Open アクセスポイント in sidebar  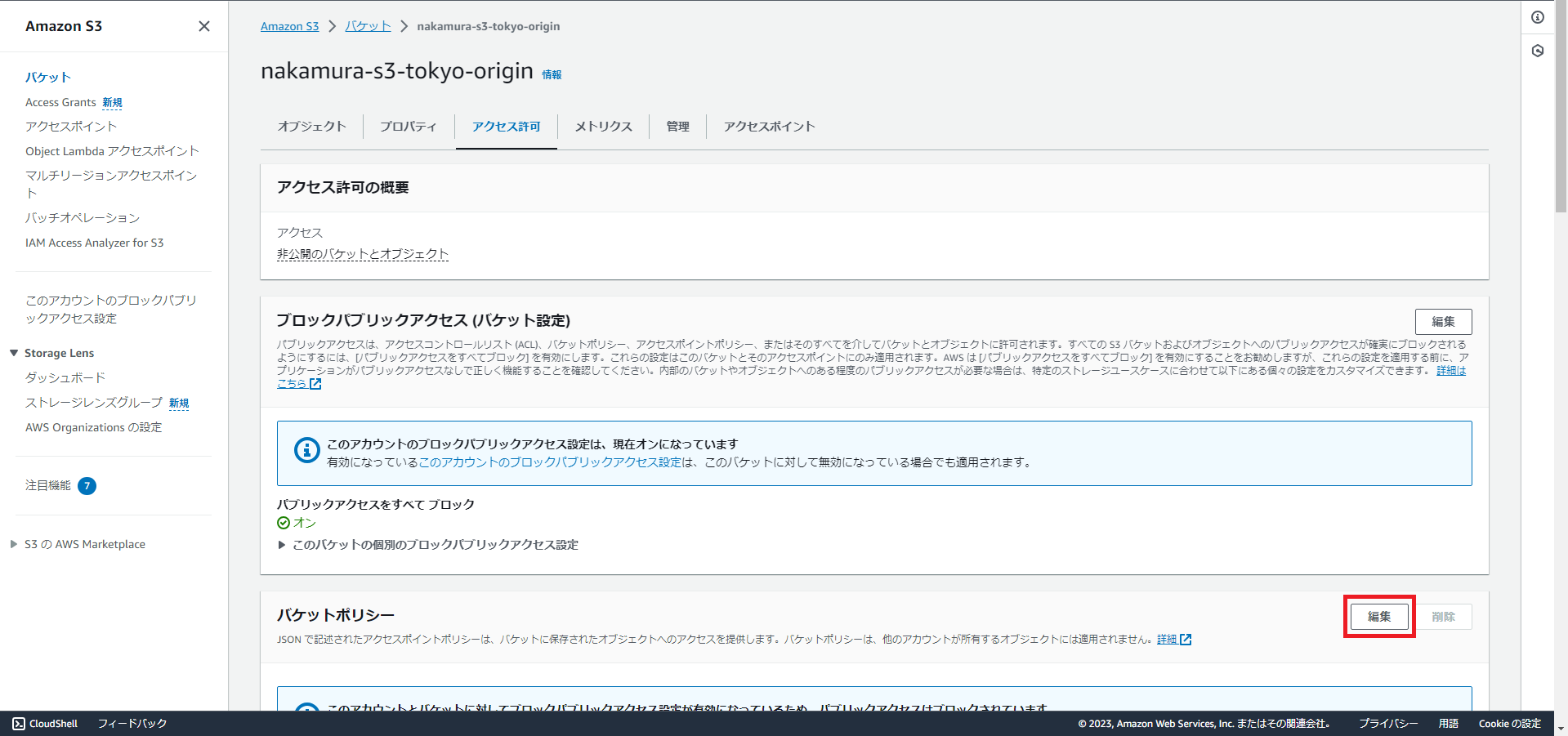pyautogui.click(x=71, y=127)
